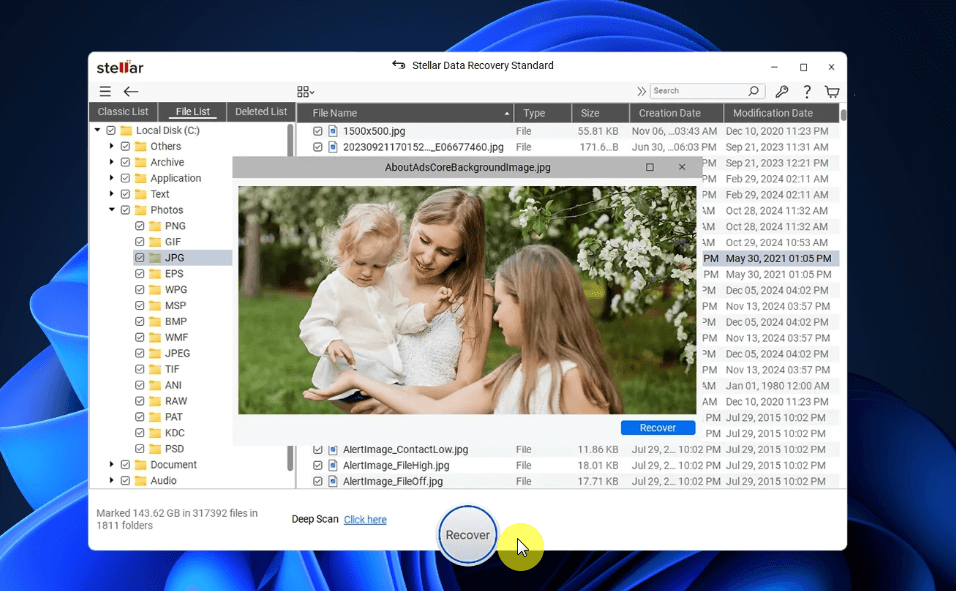Open help with the question mark icon
This screenshot has height=591, width=956.
[806, 91]
